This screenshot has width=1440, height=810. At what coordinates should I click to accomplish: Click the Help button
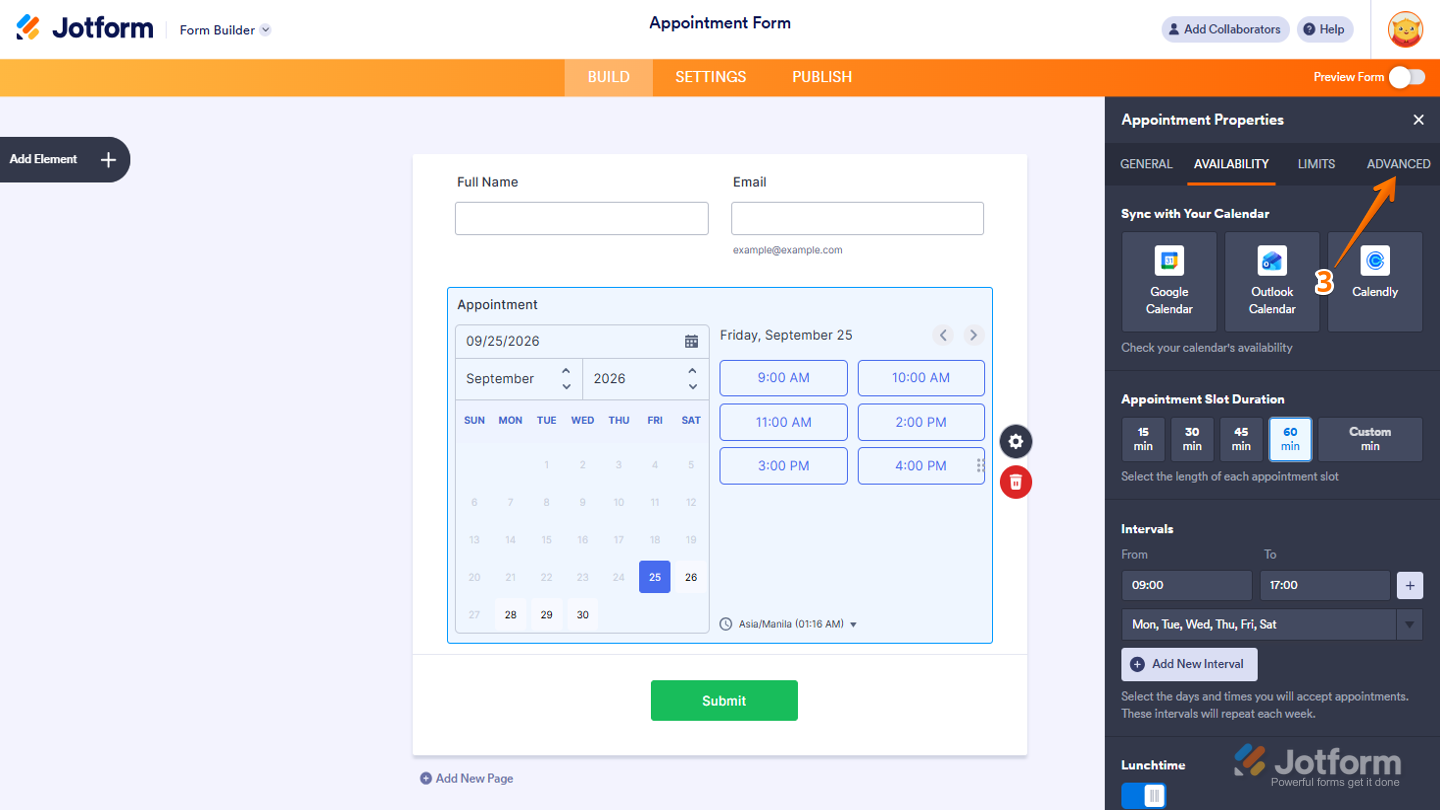(1325, 29)
